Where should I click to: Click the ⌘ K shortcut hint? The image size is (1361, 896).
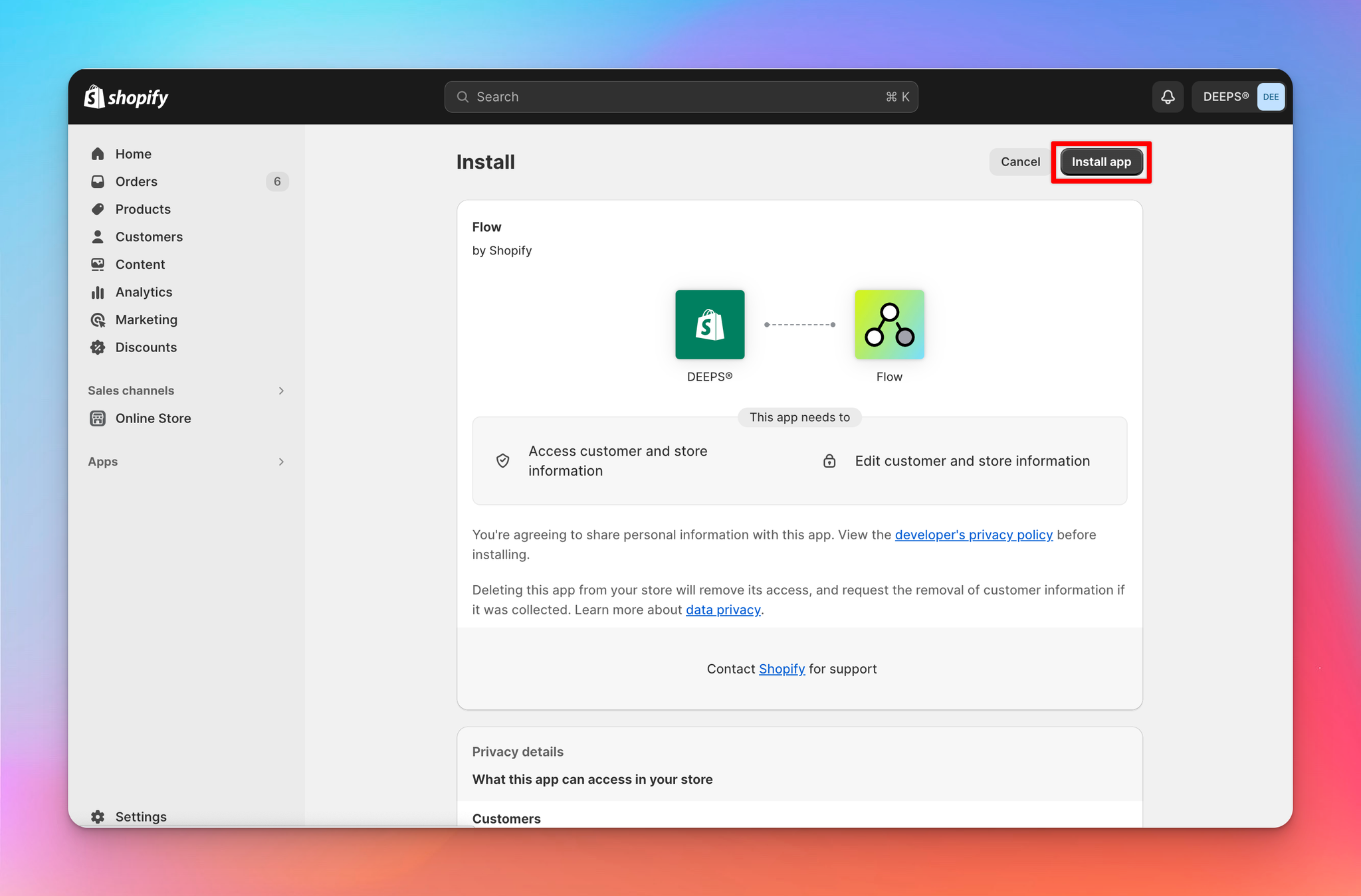pos(897,97)
